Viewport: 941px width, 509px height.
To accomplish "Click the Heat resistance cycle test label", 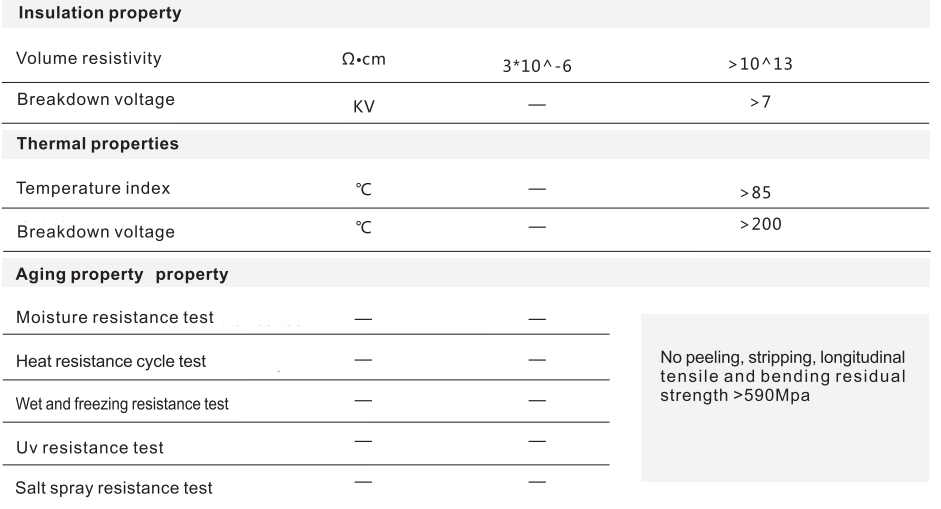I will pos(110,361).
